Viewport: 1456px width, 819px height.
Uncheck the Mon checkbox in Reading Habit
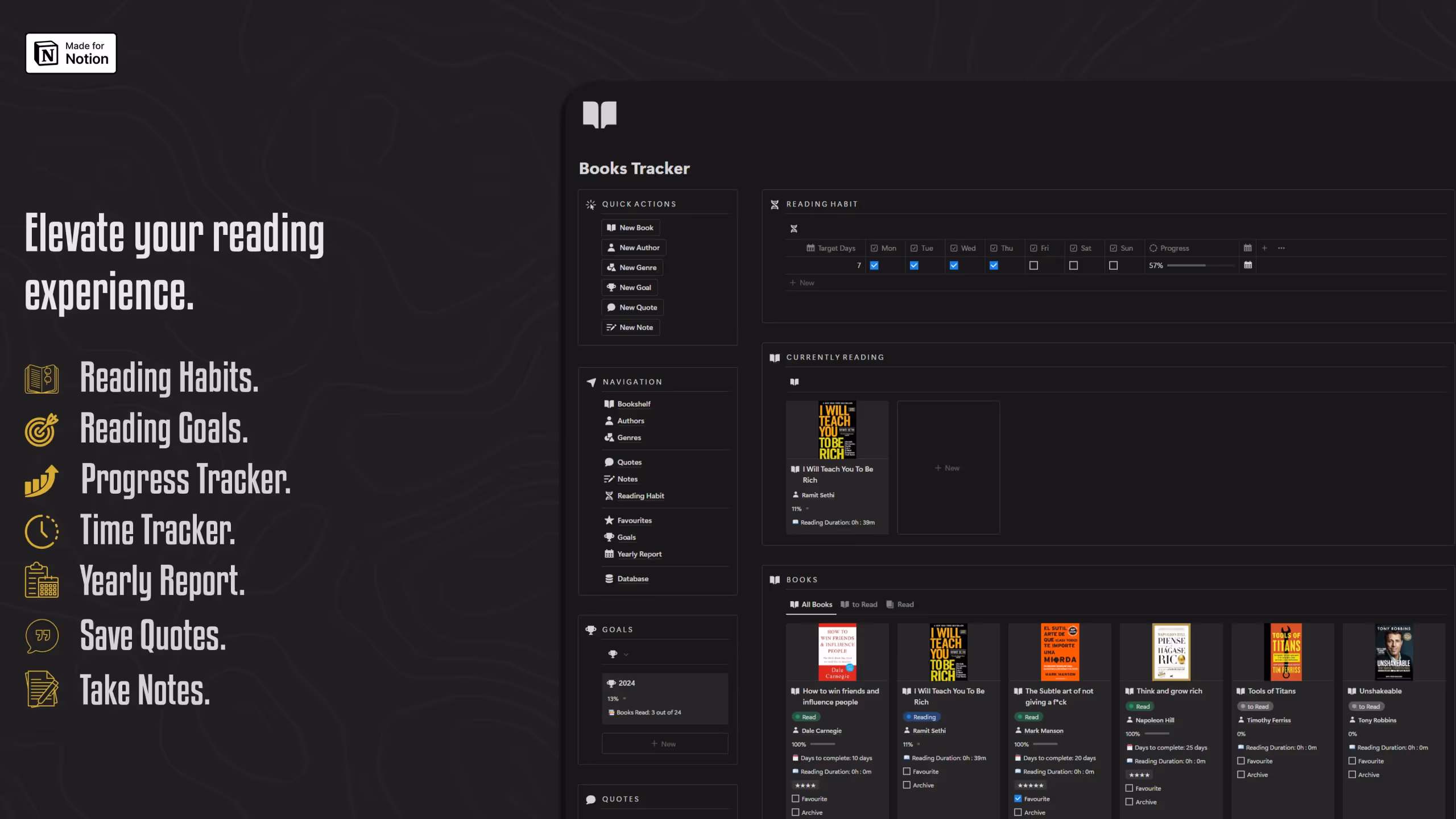pyautogui.click(x=874, y=266)
